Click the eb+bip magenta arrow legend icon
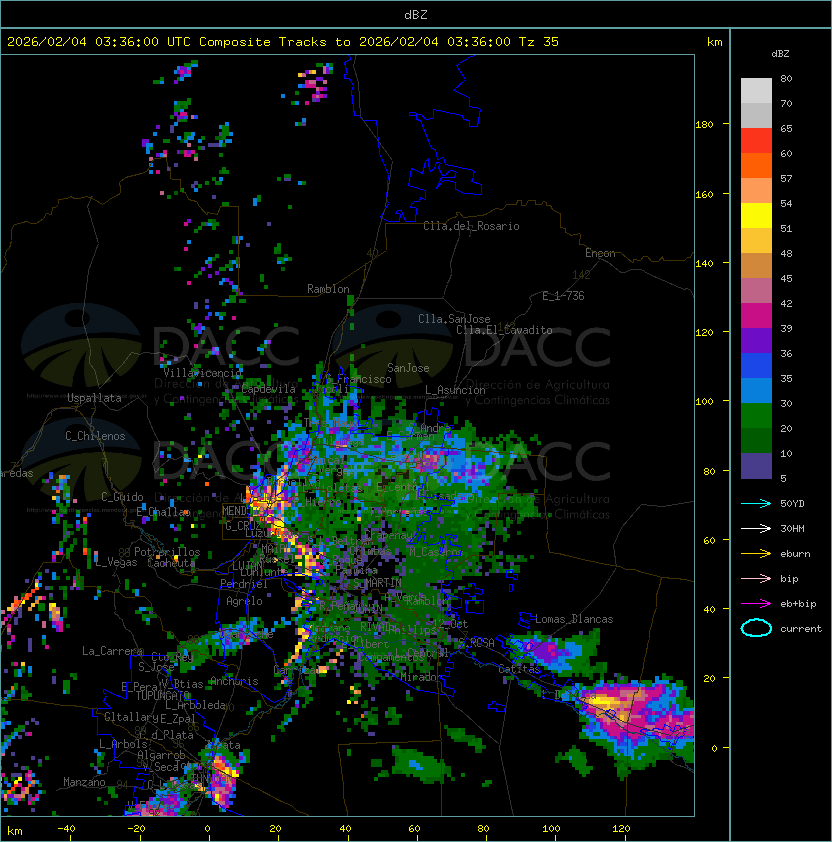Image resolution: width=832 pixels, height=842 pixels. pos(756,604)
